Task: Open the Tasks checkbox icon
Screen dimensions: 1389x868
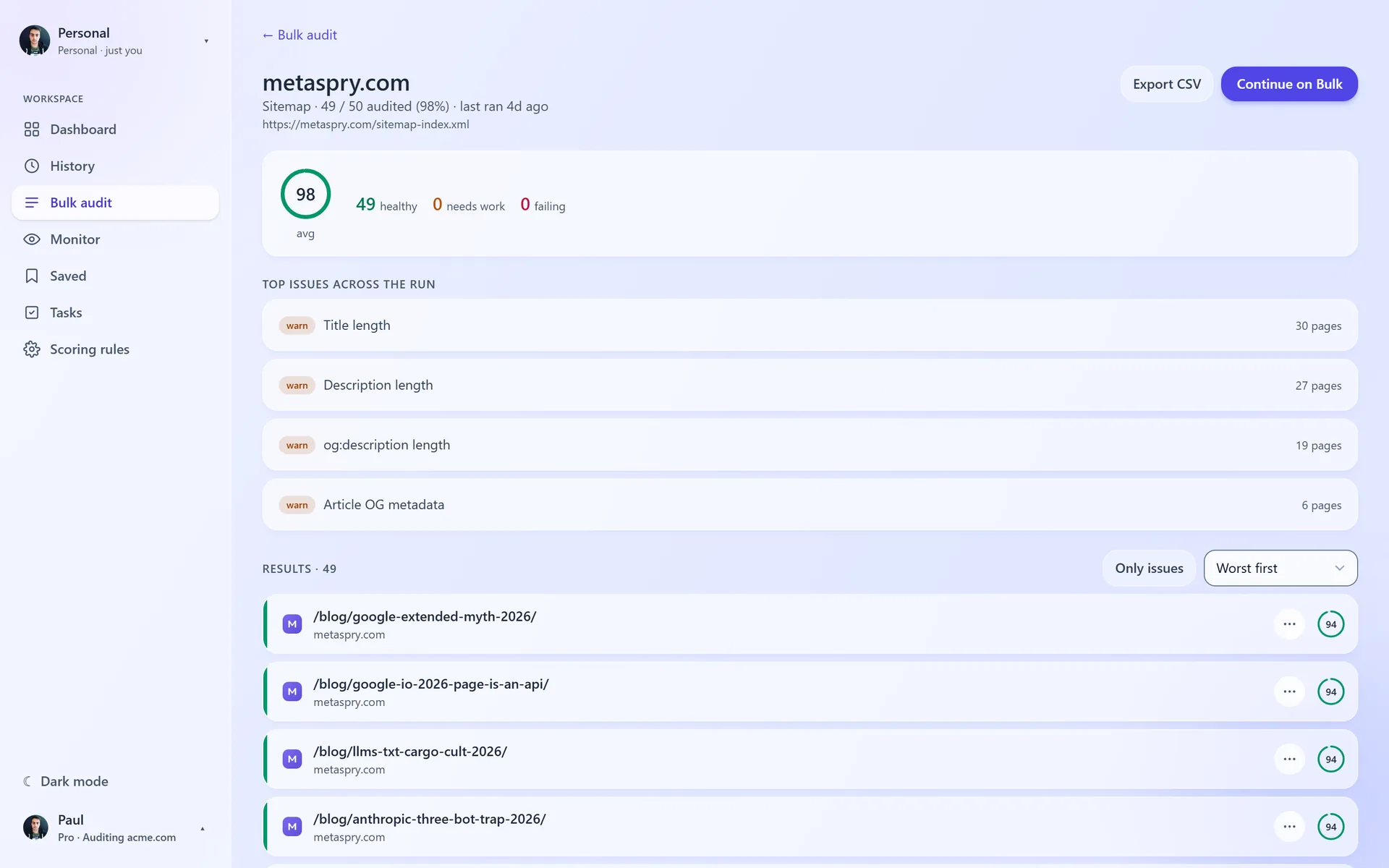Action: [32, 312]
